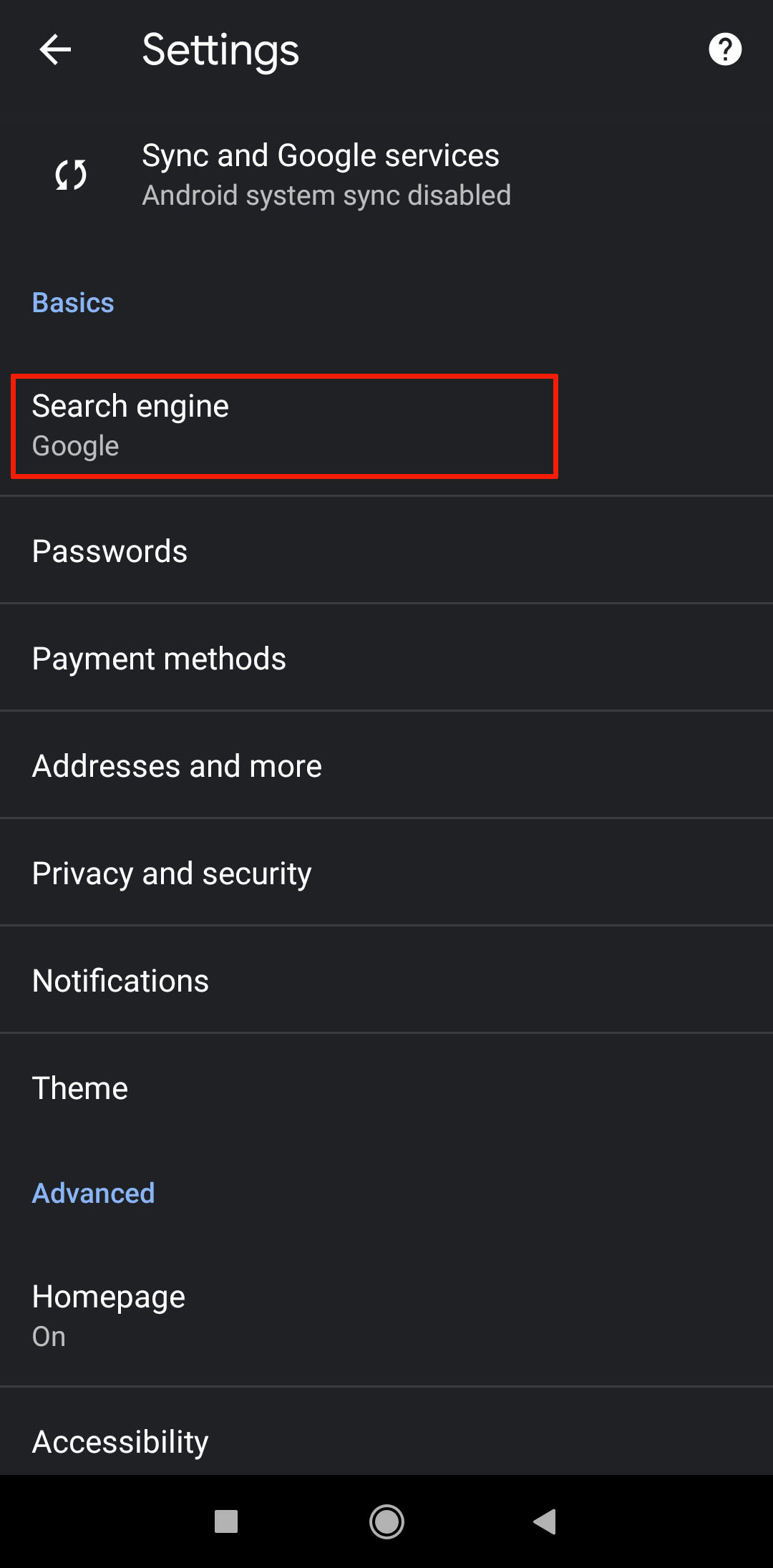This screenshot has height=1568, width=773.
Task: Tap the Advanced section header
Action: point(93,1193)
